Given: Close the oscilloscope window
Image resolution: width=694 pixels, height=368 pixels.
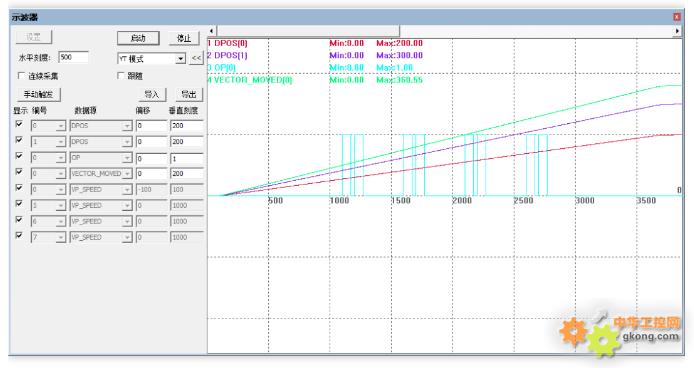Looking at the screenshot, I should click(677, 17).
